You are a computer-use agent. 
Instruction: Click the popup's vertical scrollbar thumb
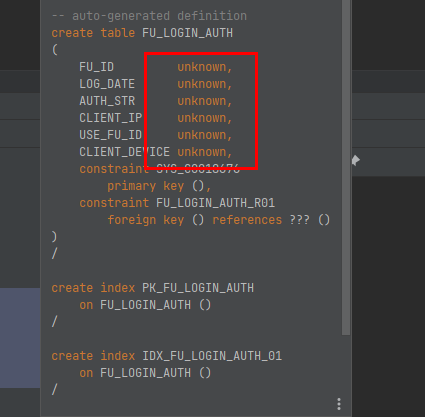pos(346,167)
